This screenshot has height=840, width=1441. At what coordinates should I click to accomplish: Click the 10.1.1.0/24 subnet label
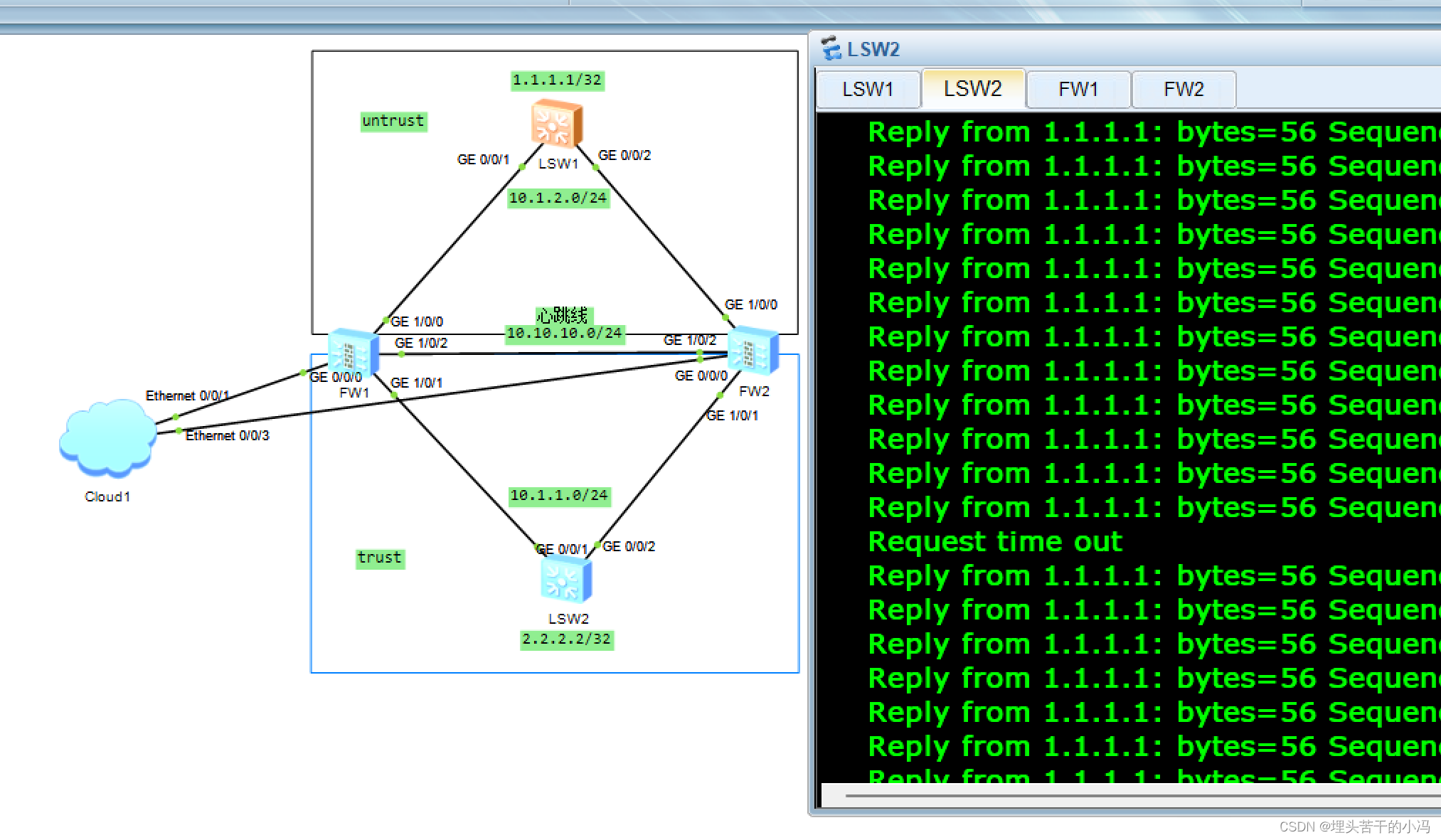pyautogui.click(x=559, y=495)
